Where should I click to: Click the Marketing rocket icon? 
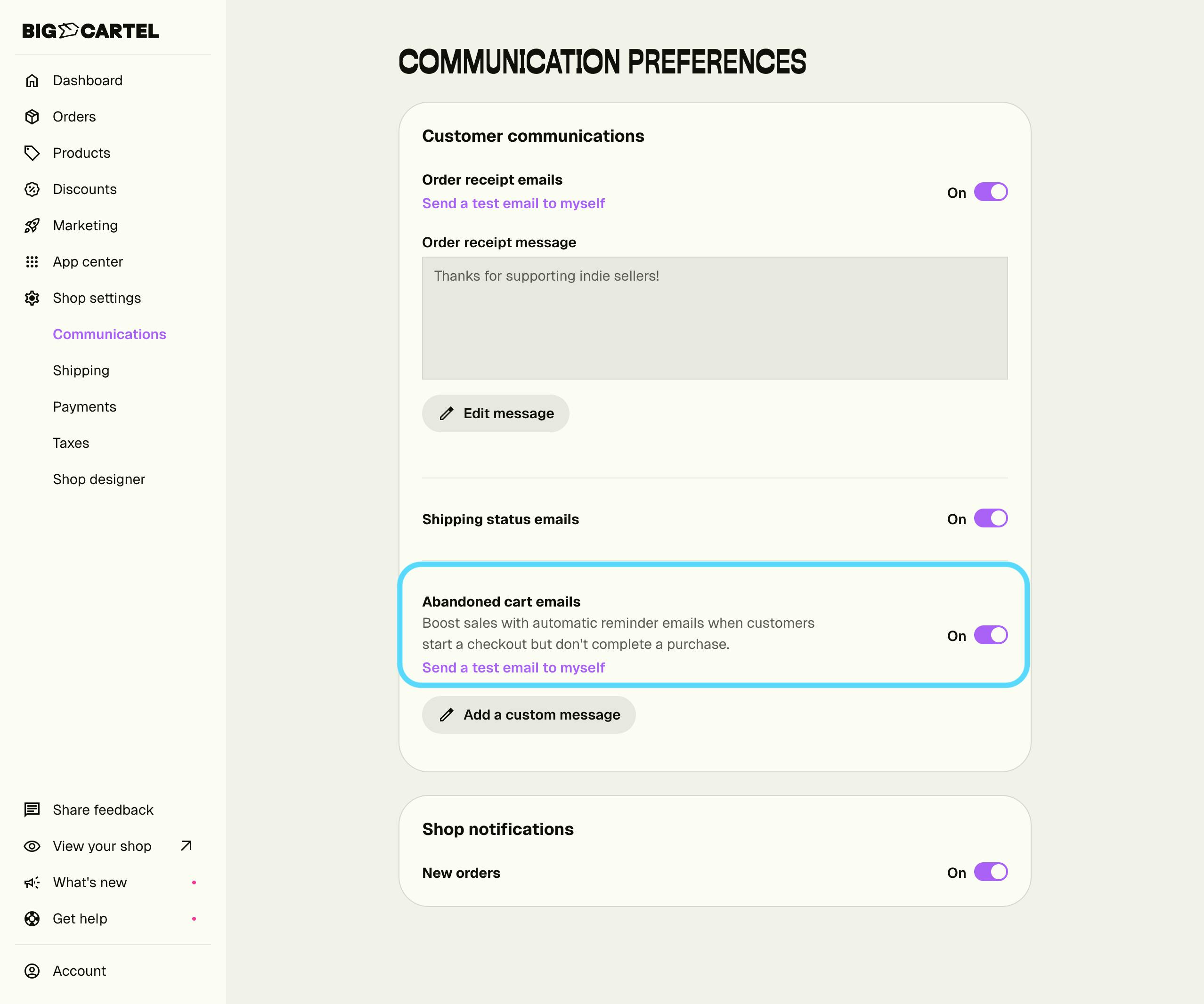[x=32, y=226]
